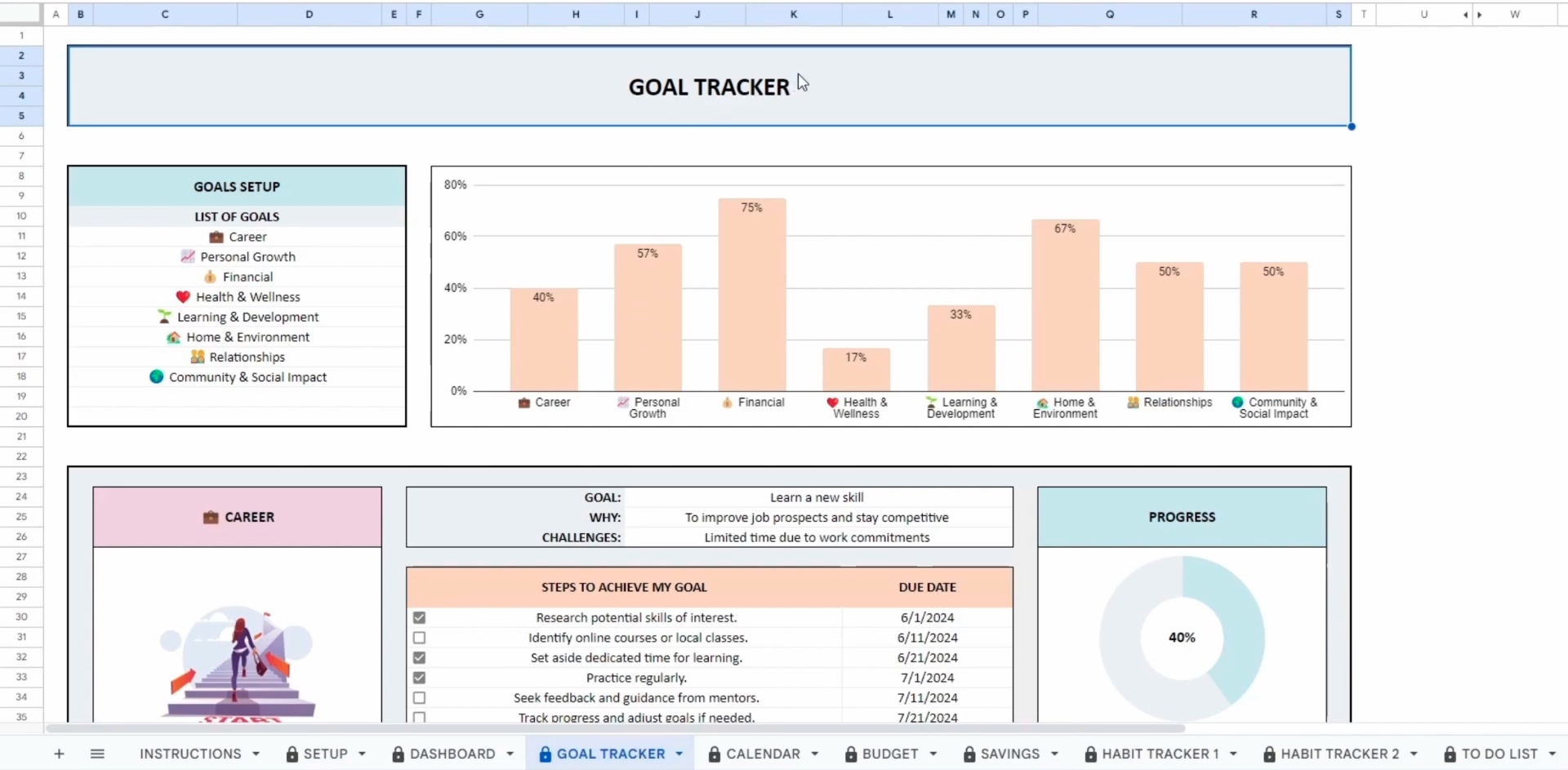
Task: Uncheck 'Research potential skills of interest' checkbox
Action: pos(419,617)
